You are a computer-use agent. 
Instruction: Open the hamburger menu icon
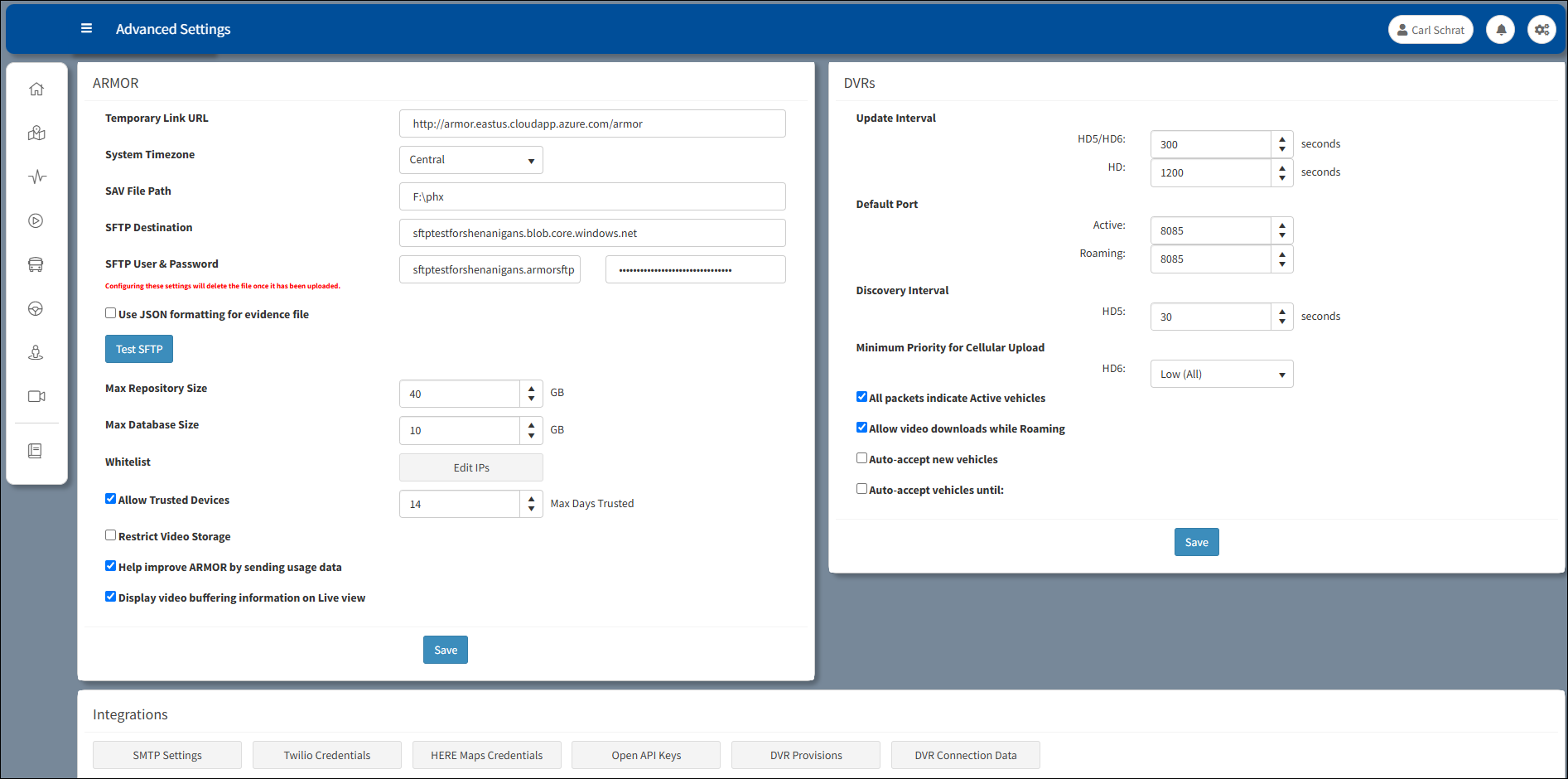86,28
